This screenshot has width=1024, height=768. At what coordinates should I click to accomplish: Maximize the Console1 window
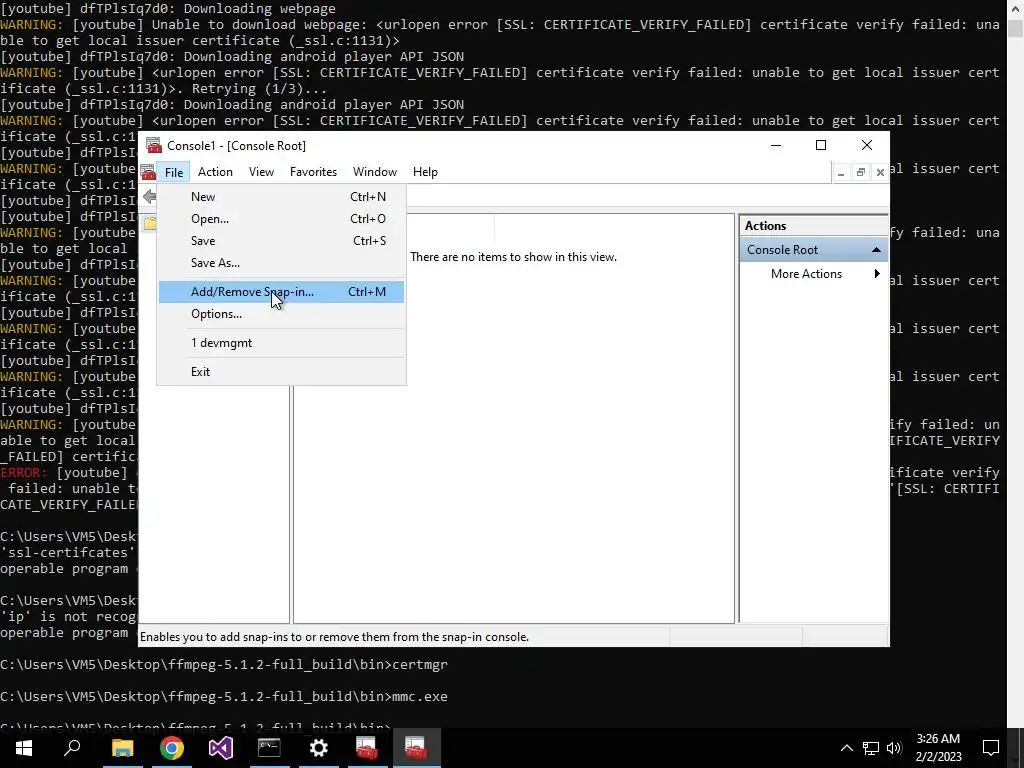821,145
